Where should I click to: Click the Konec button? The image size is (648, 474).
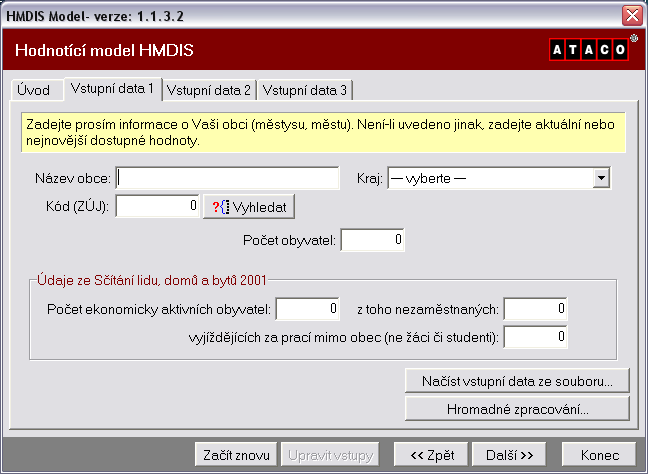click(599, 455)
